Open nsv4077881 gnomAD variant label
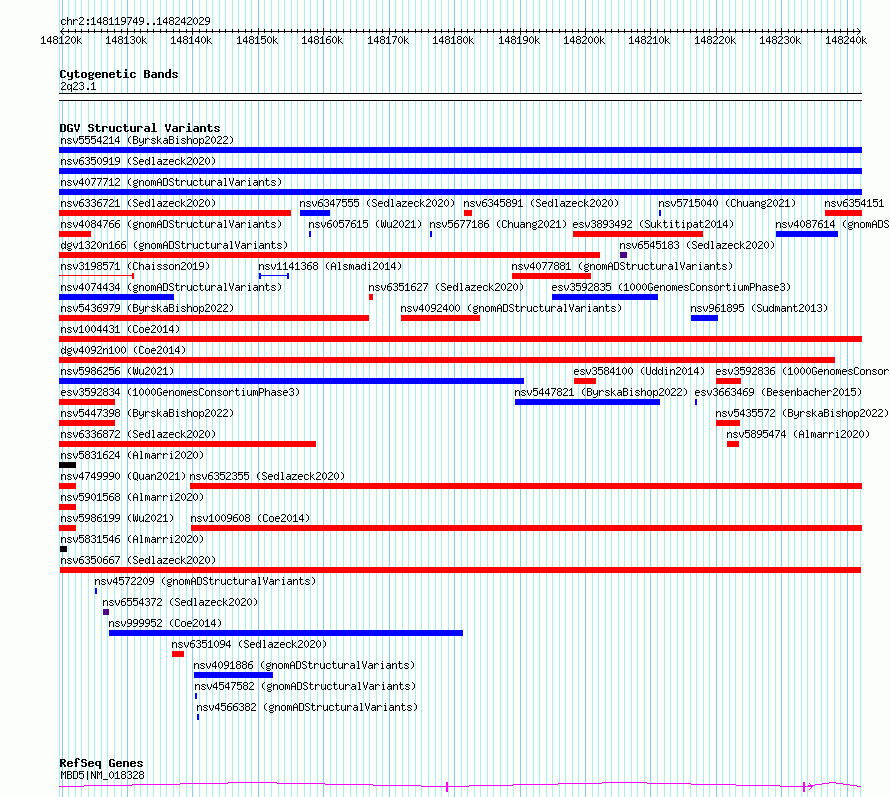The width and height of the screenshot is (890, 797). [x=622, y=266]
